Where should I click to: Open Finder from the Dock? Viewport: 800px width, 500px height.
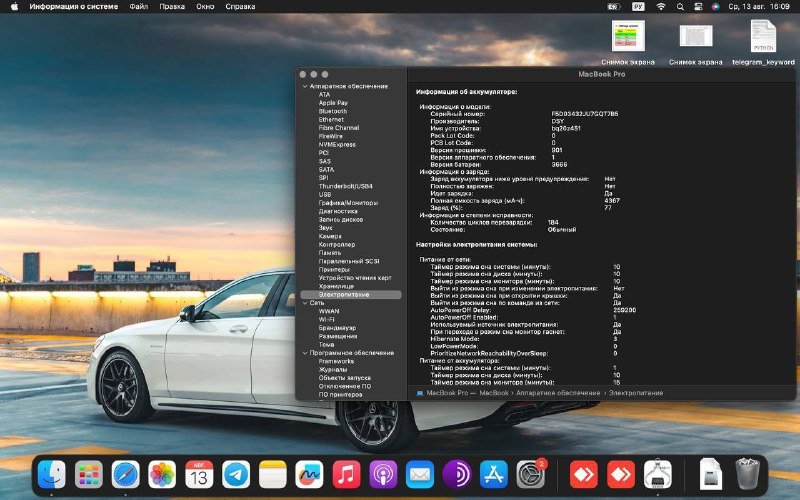[x=52, y=474]
